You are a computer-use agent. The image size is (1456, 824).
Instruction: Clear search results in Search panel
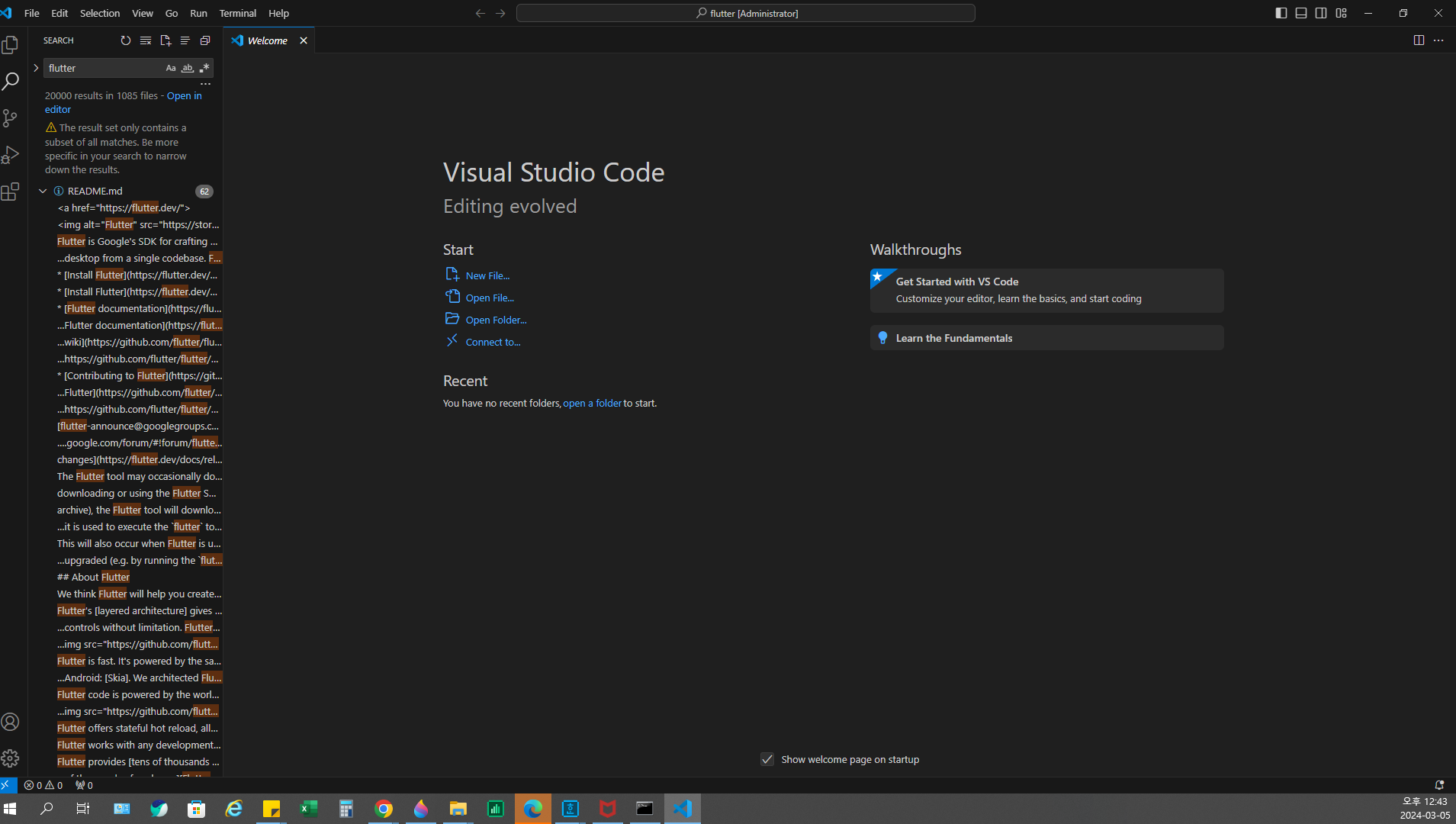click(x=146, y=40)
